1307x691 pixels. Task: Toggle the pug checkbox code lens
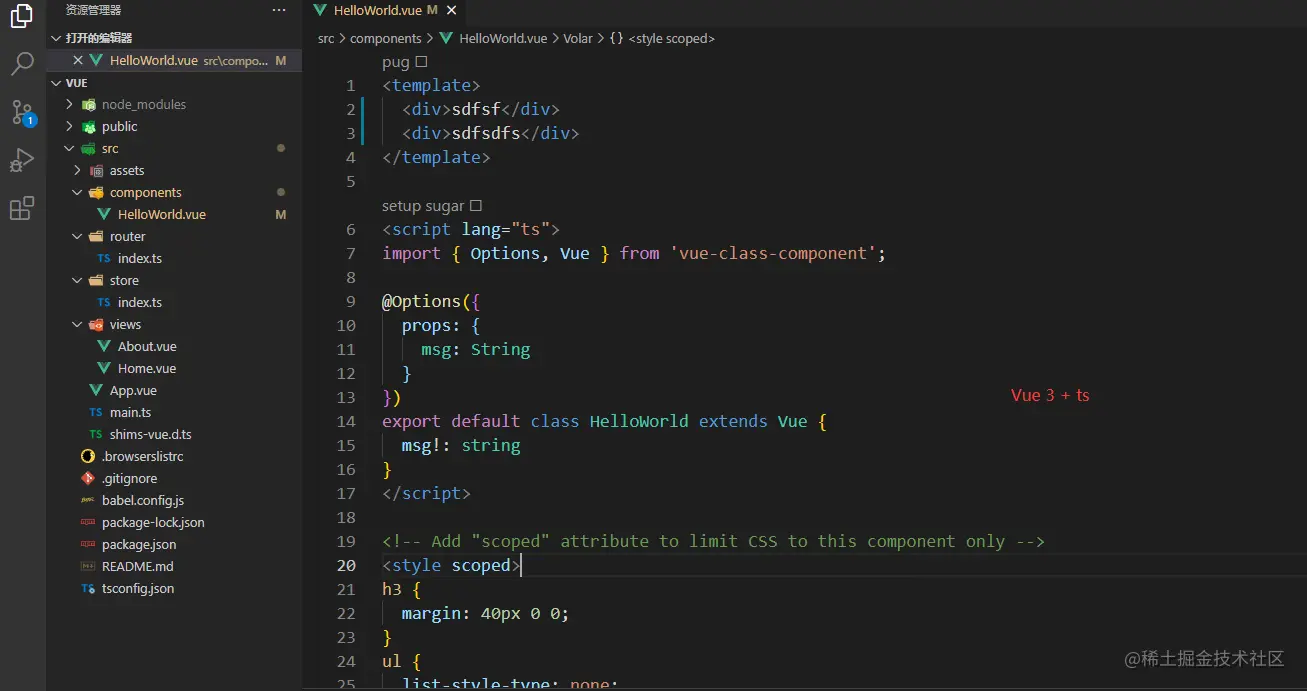[x=421, y=61]
